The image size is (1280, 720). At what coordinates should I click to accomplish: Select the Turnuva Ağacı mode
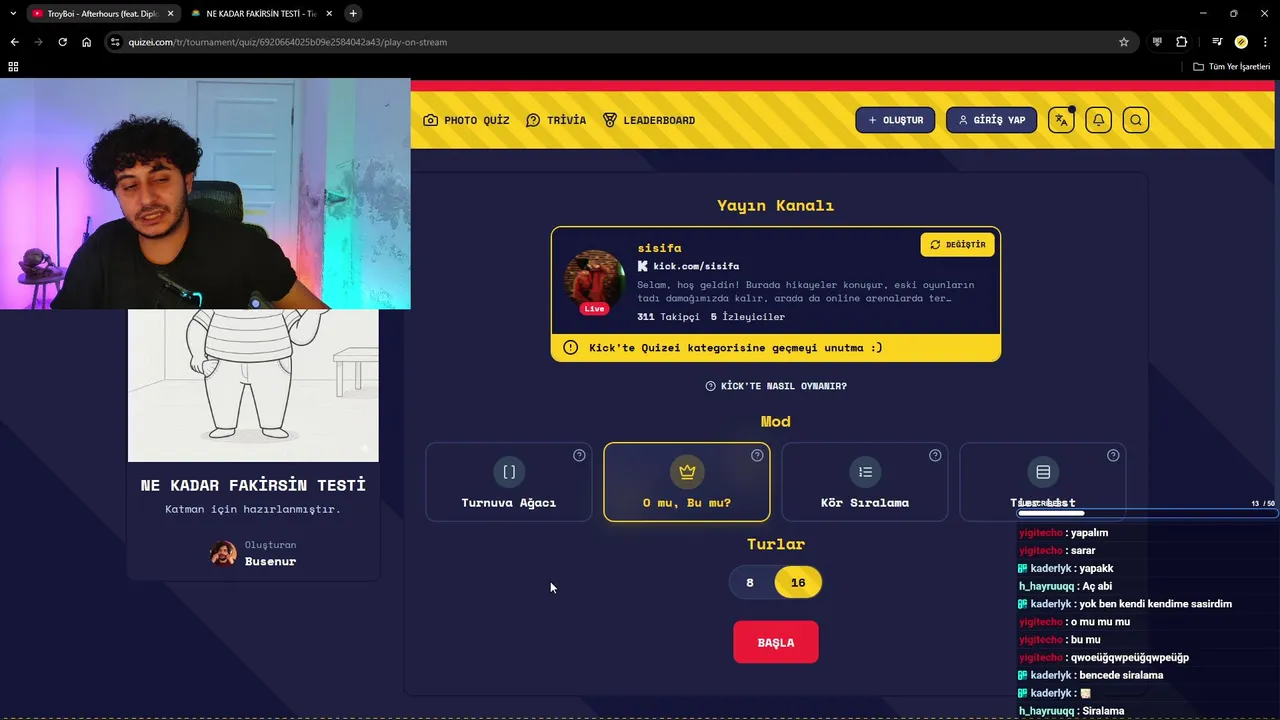pos(509,482)
